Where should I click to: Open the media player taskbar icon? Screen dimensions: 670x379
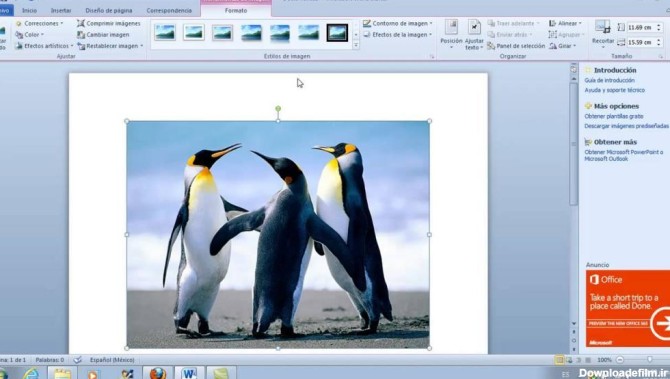pyautogui.click(x=92, y=374)
